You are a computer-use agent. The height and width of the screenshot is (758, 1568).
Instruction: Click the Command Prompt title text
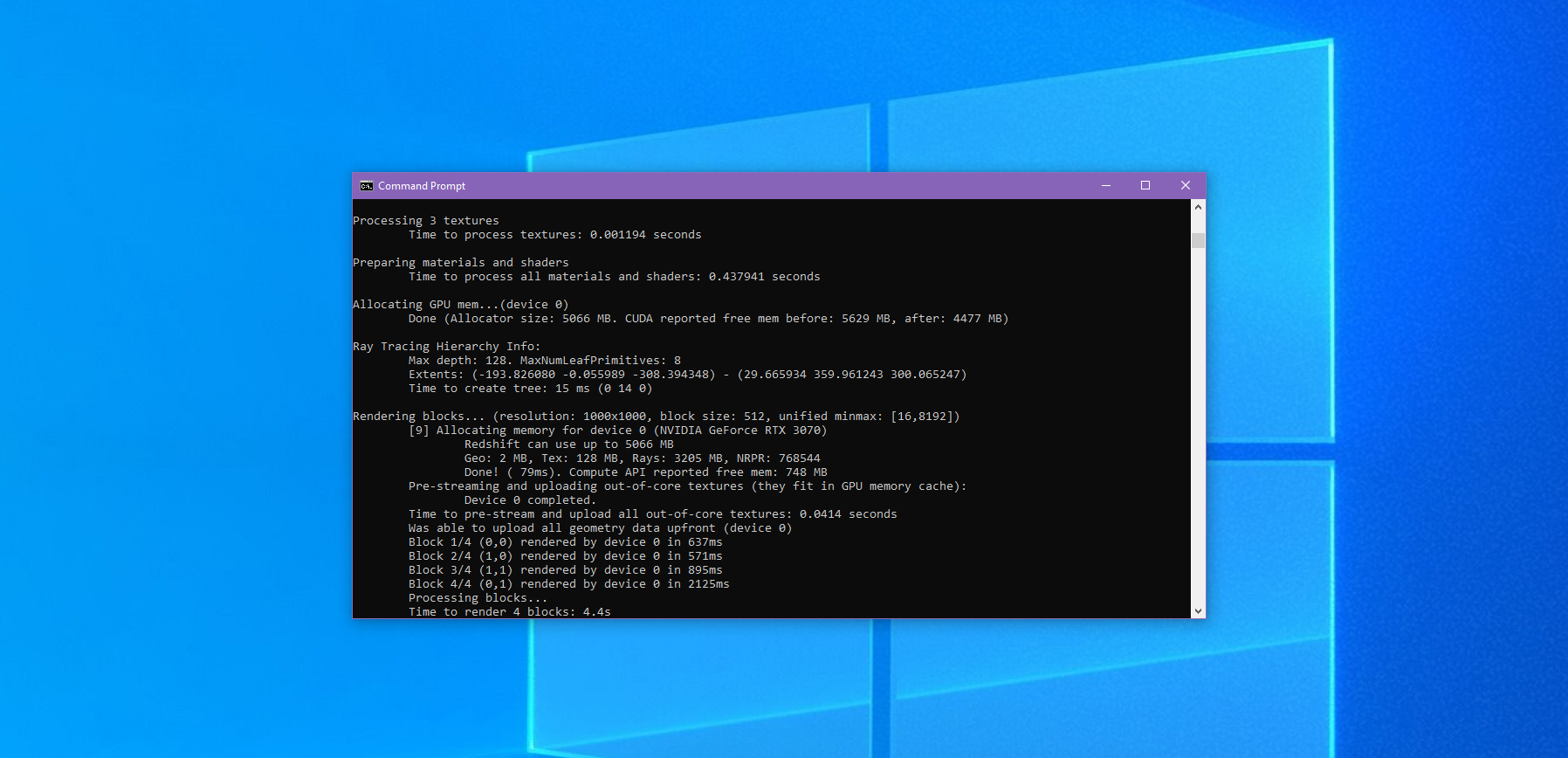tap(422, 186)
